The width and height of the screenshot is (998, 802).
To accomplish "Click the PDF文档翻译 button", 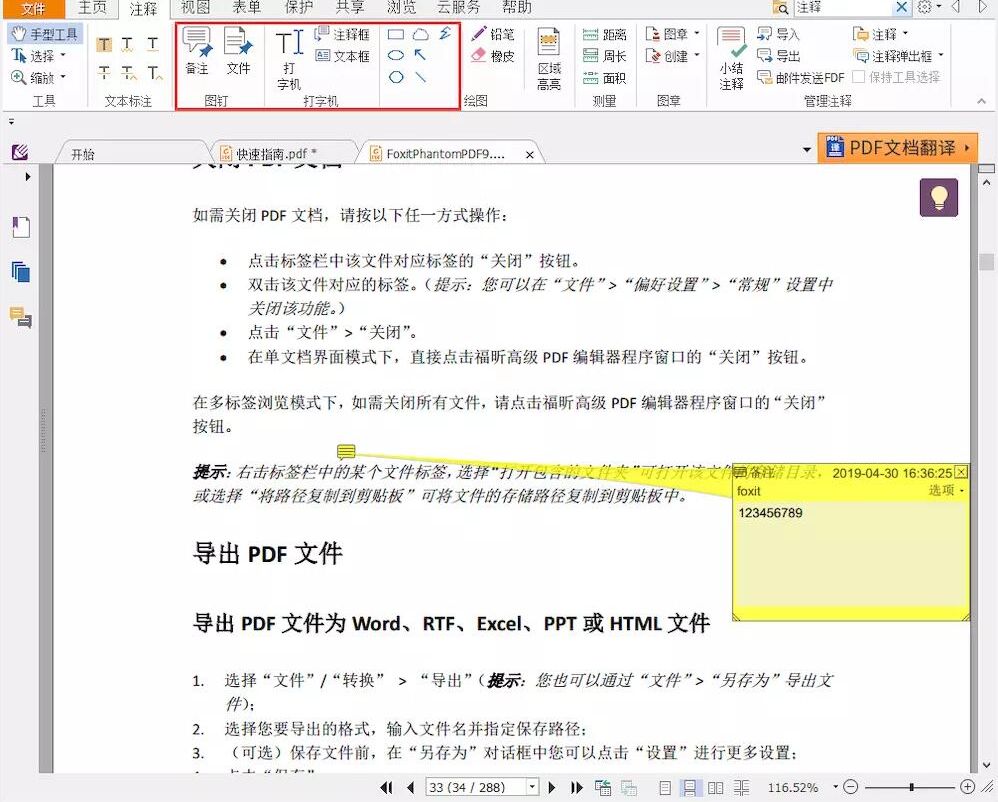I will pos(898,147).
